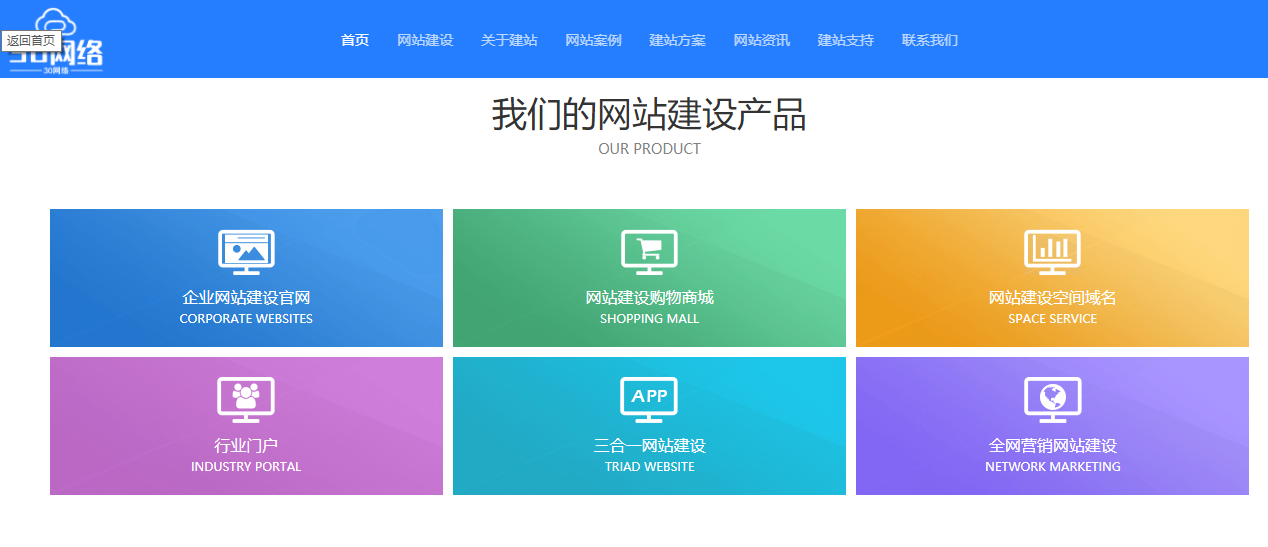Click the 30网络 cloud logo

tap(57, 40)
